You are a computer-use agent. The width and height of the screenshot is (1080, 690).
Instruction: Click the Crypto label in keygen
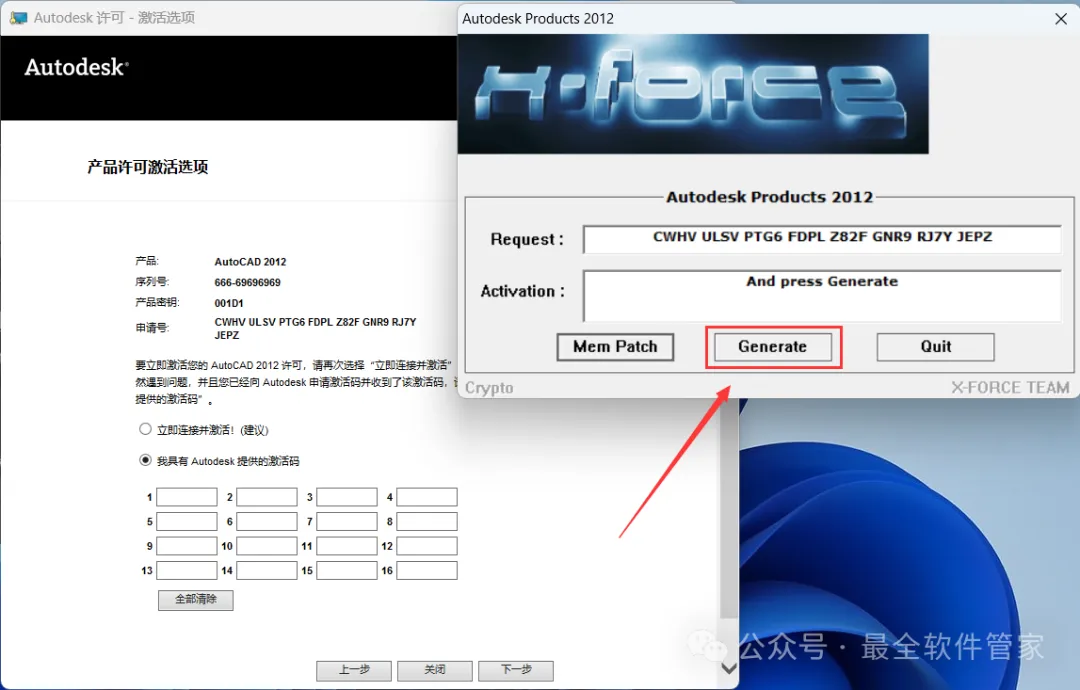pos(489,388)
